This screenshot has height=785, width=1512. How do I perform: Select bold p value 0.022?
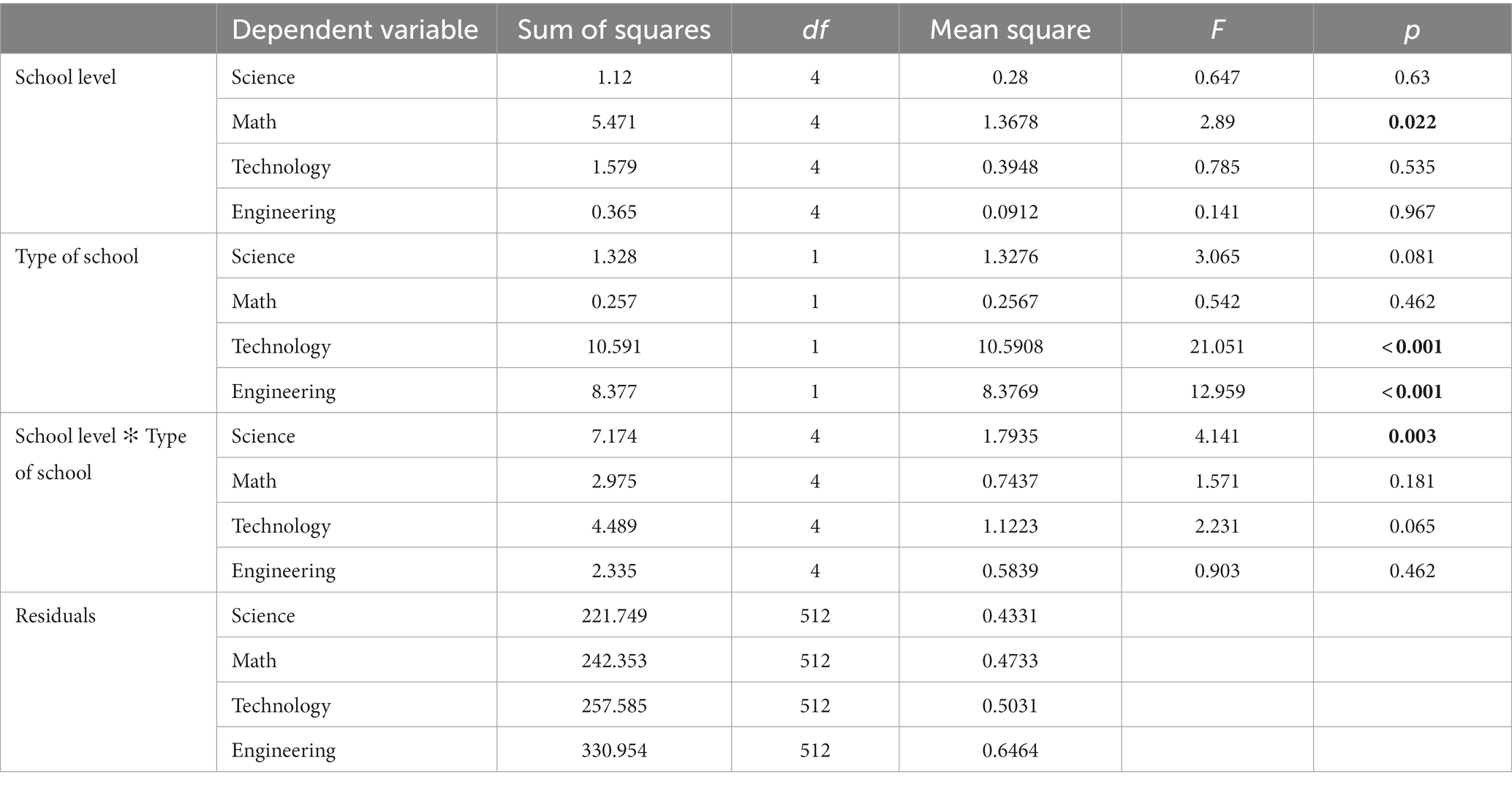coord(1412,122)
